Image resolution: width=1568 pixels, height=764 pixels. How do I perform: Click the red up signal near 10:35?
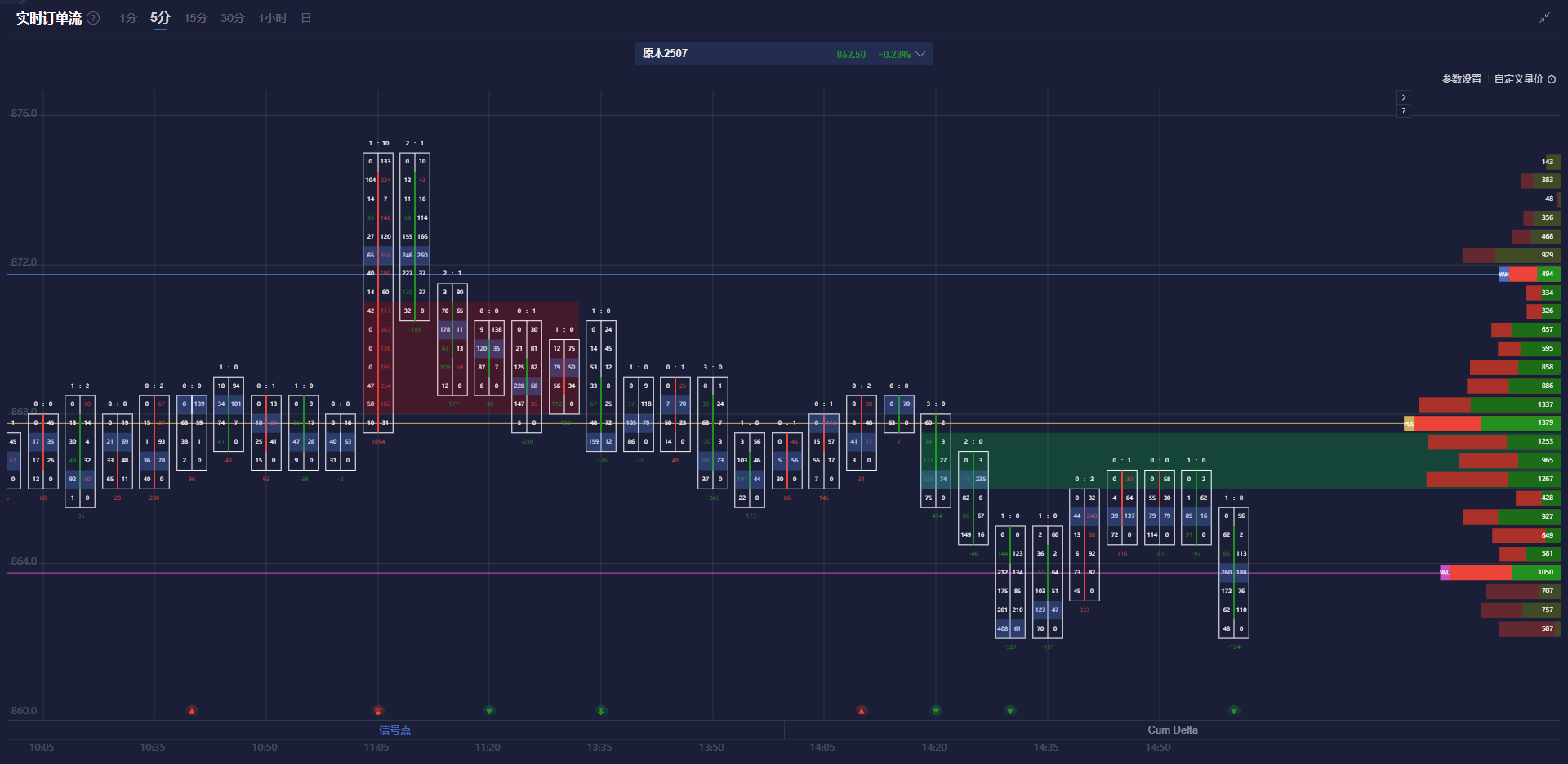[192, 711]
